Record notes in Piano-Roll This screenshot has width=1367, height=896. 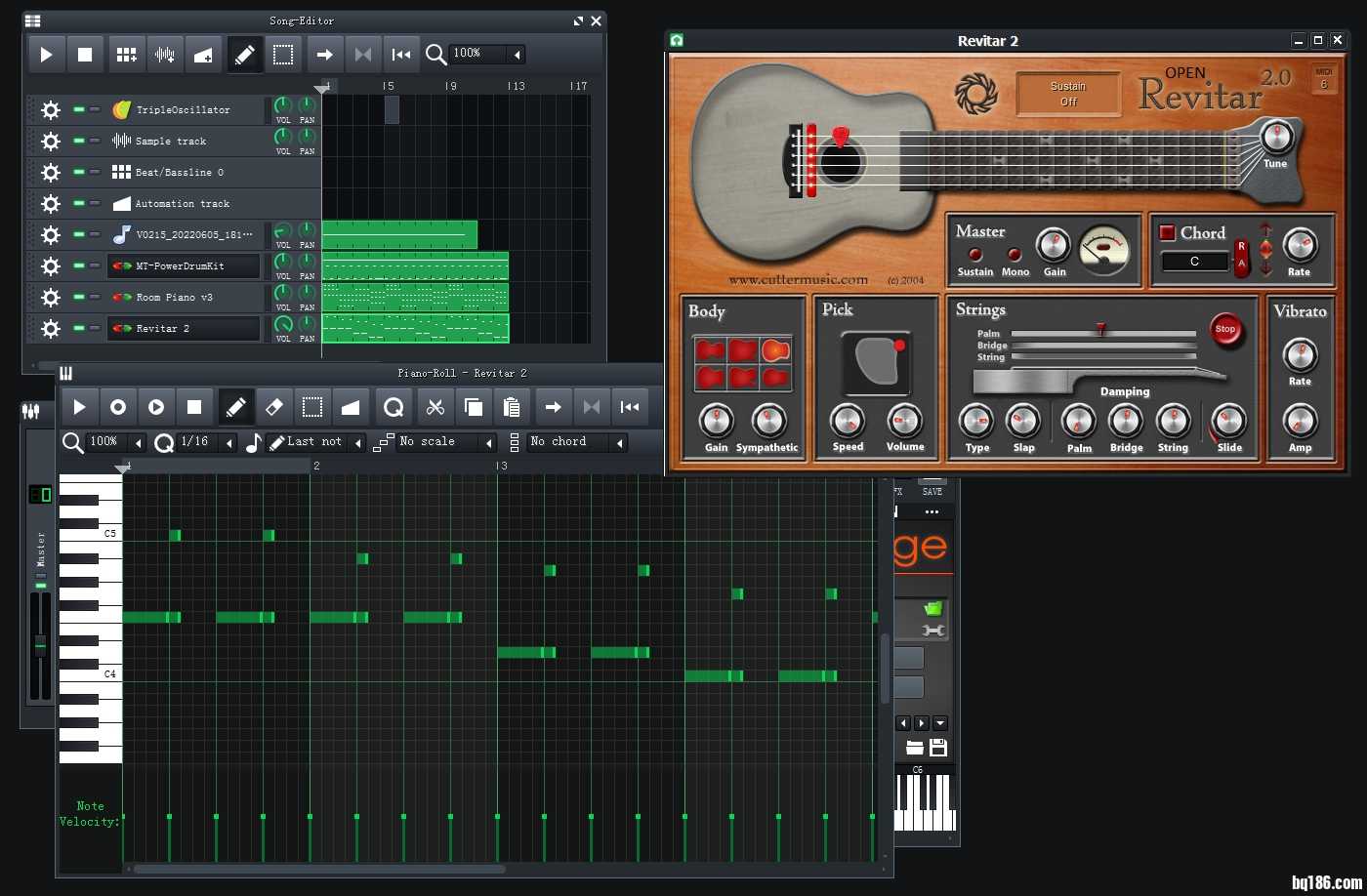tap(118, 407)
